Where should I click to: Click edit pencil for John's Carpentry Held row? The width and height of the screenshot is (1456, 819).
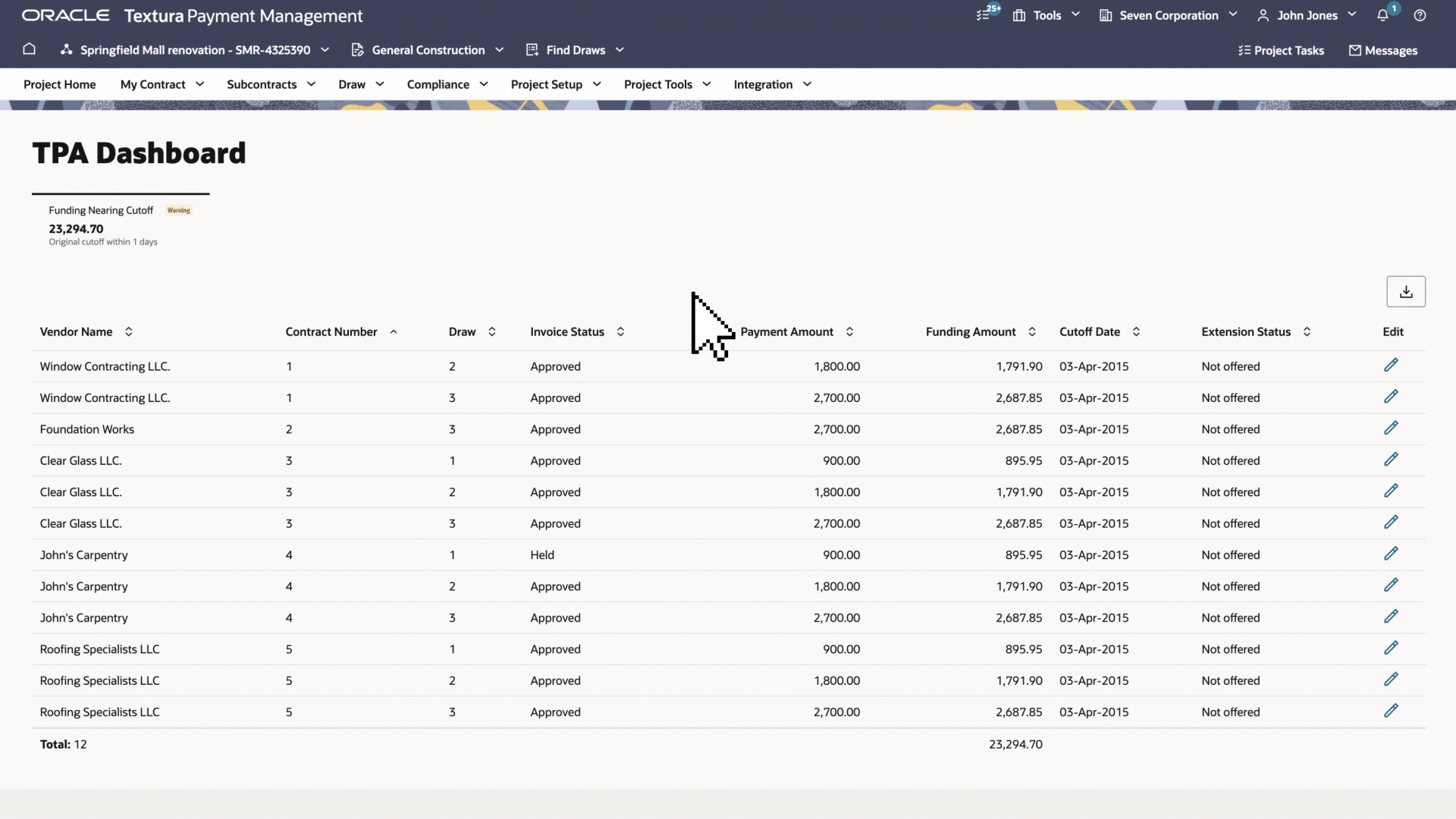tap(1390, 554)
